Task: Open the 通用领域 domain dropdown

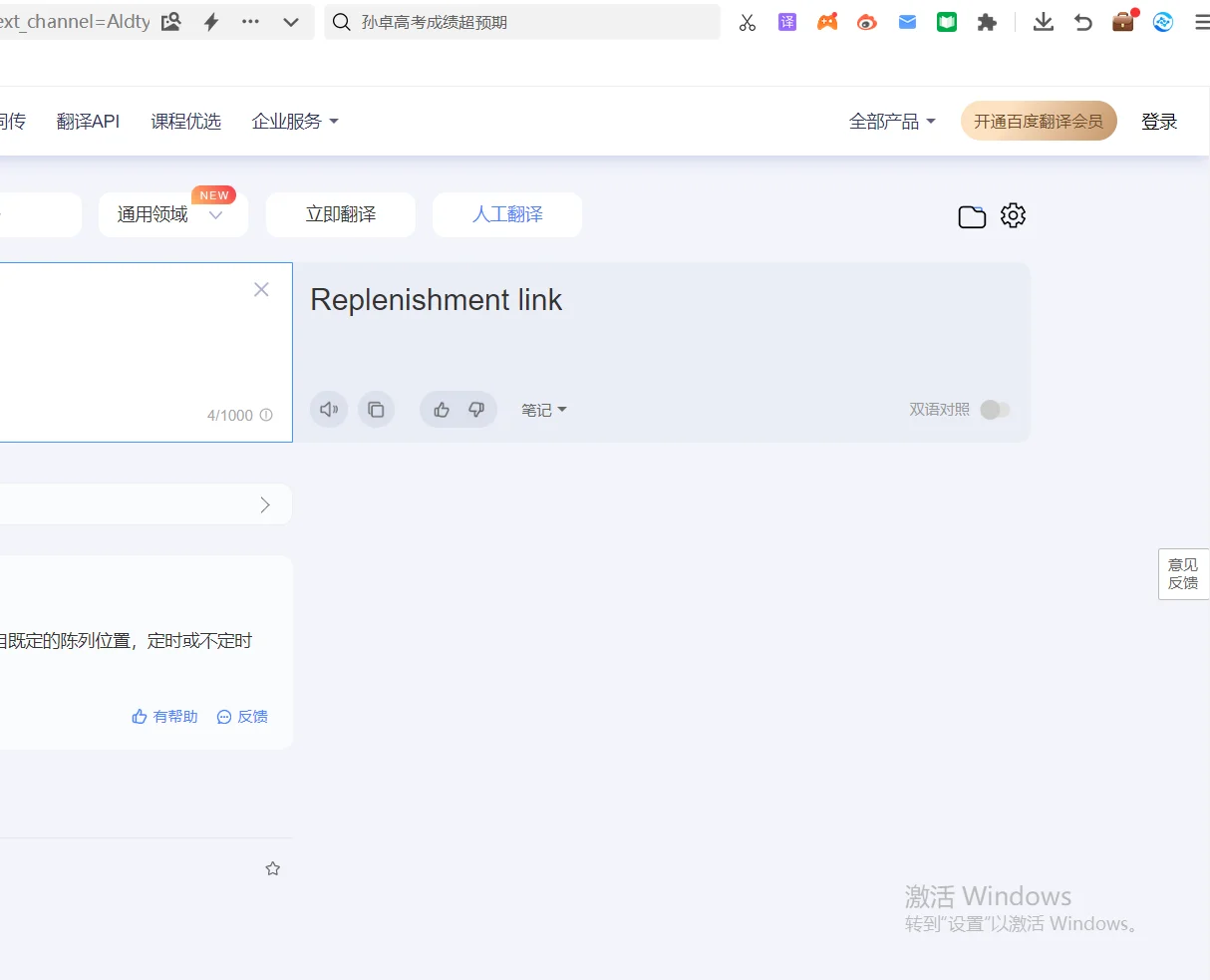Action: coord(173,214)
